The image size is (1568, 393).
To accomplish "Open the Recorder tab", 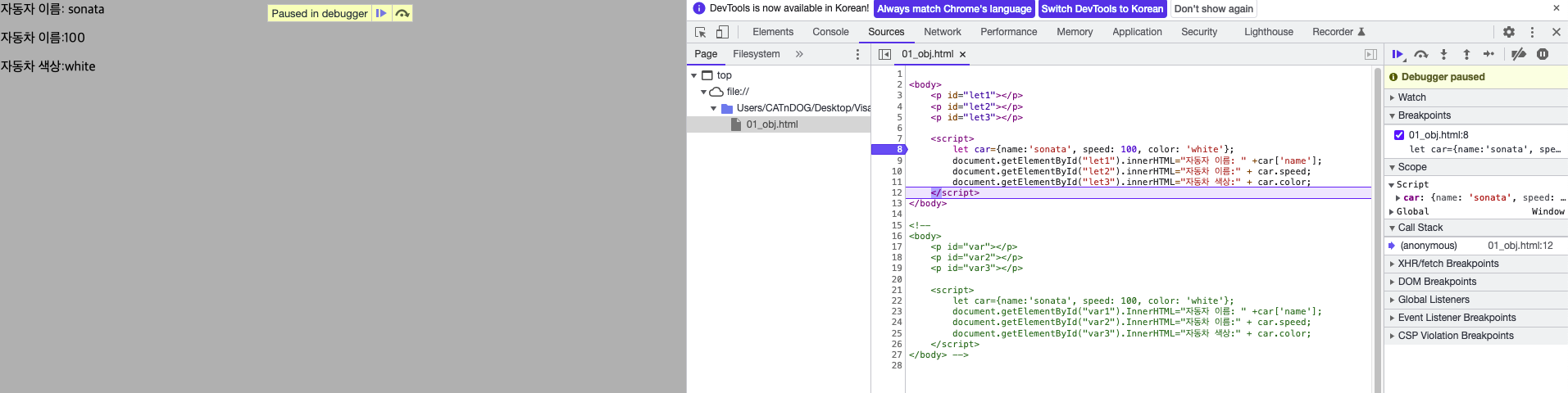I will (1338, 32).
